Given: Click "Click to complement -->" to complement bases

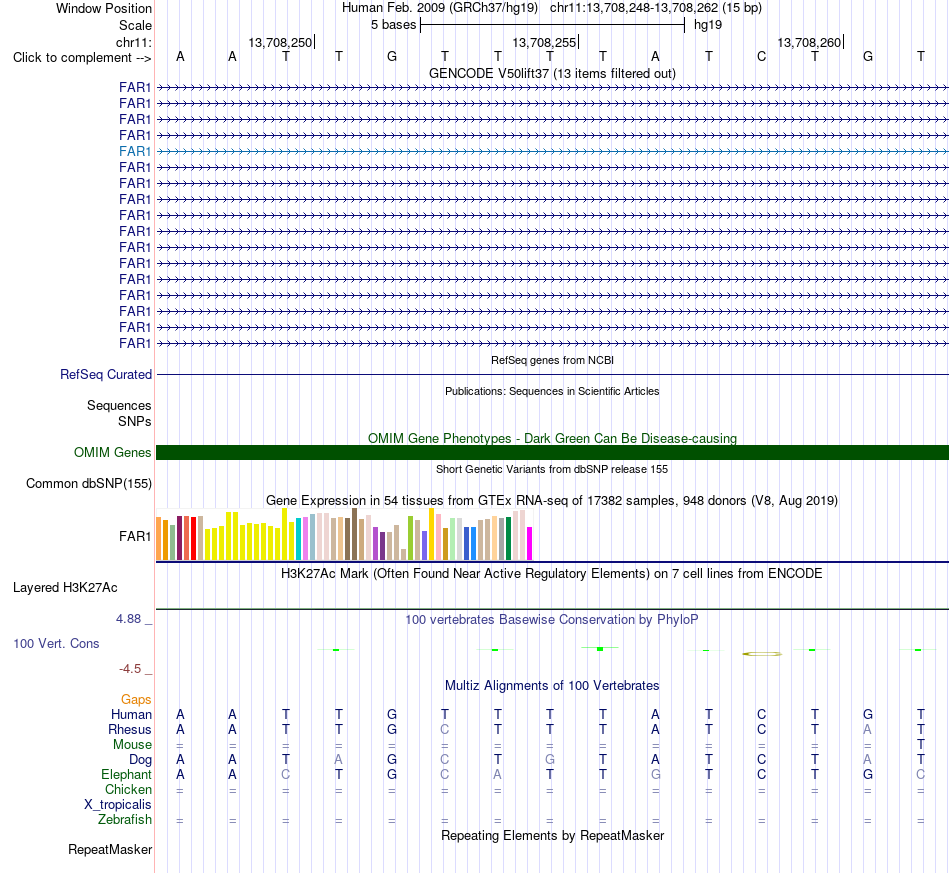Looking at the screenshot, I should 82,58.
